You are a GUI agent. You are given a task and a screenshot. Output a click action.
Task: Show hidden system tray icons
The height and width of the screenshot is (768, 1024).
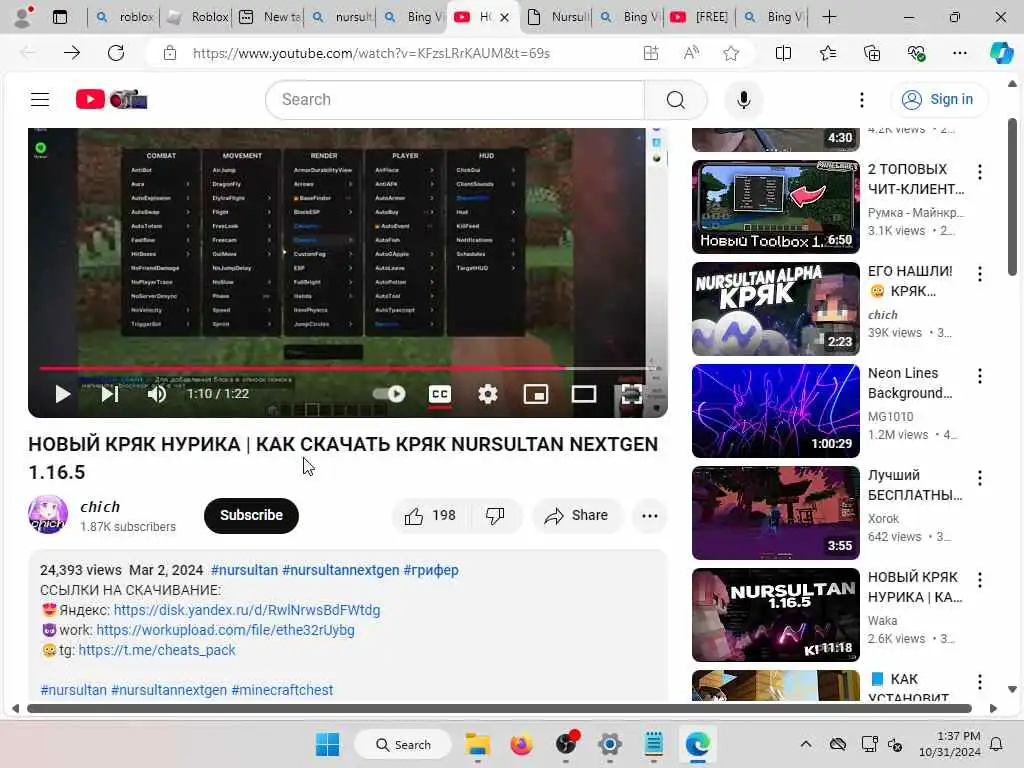point(806,744)
